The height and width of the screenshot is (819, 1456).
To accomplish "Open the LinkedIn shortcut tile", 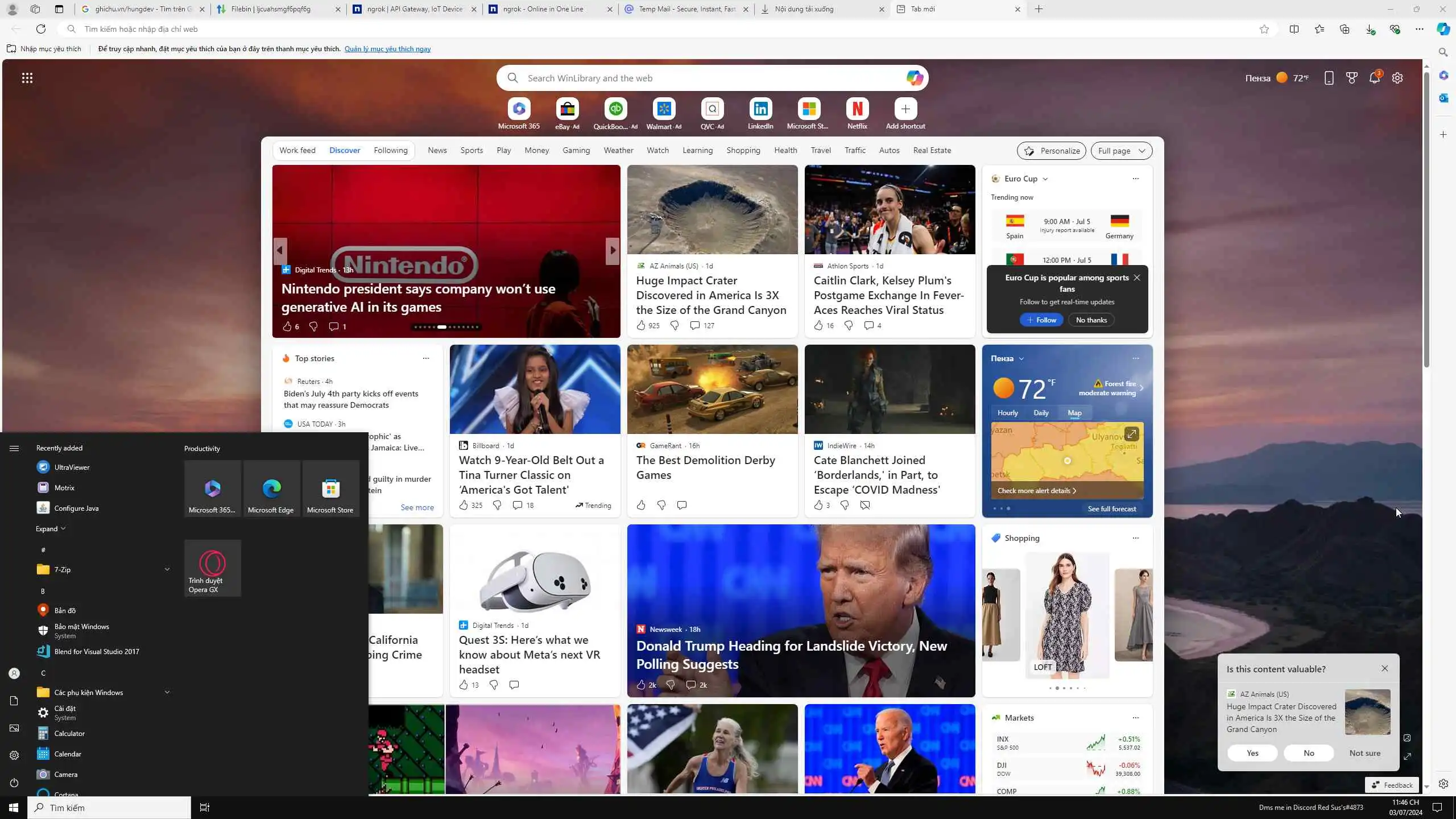I will coord(760,109).
